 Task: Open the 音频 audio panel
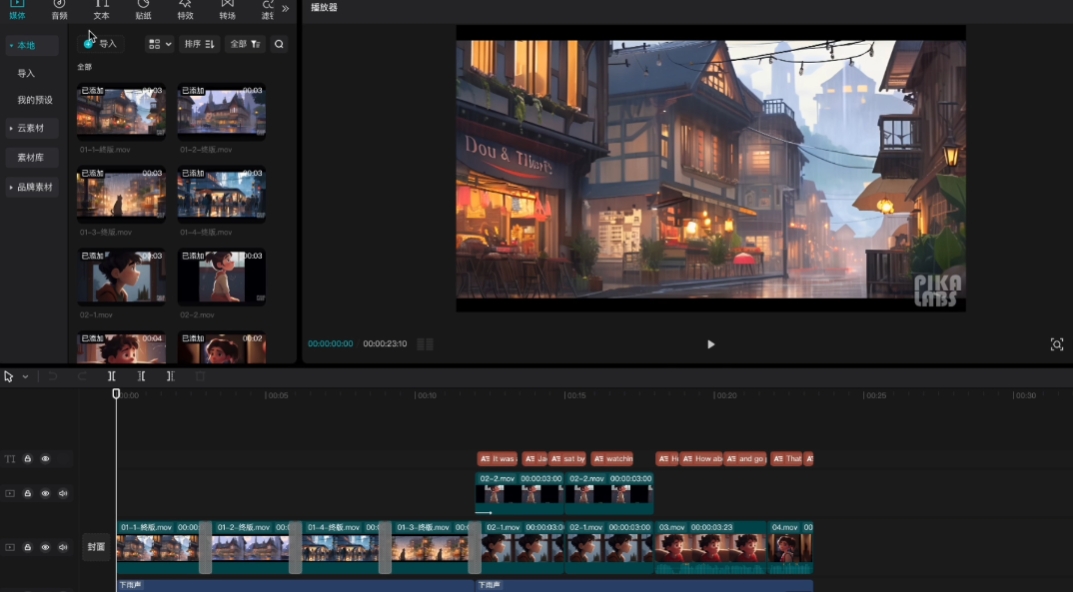coord(60,10)
